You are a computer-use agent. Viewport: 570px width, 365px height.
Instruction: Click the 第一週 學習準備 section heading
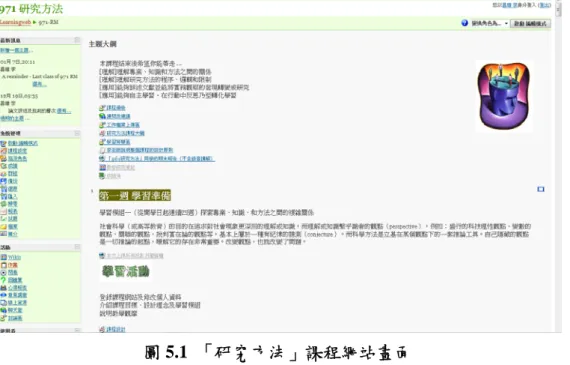click(135, 195)
